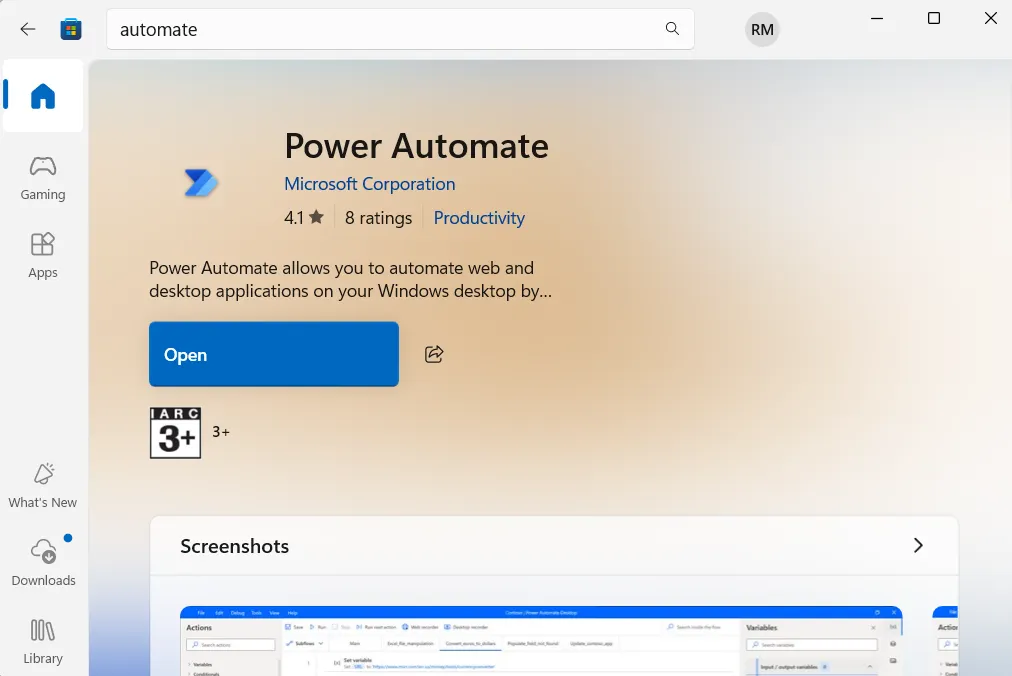1012x676 pixels.
Task: Open What's New in the sidebar
Action: pos(42,485)
